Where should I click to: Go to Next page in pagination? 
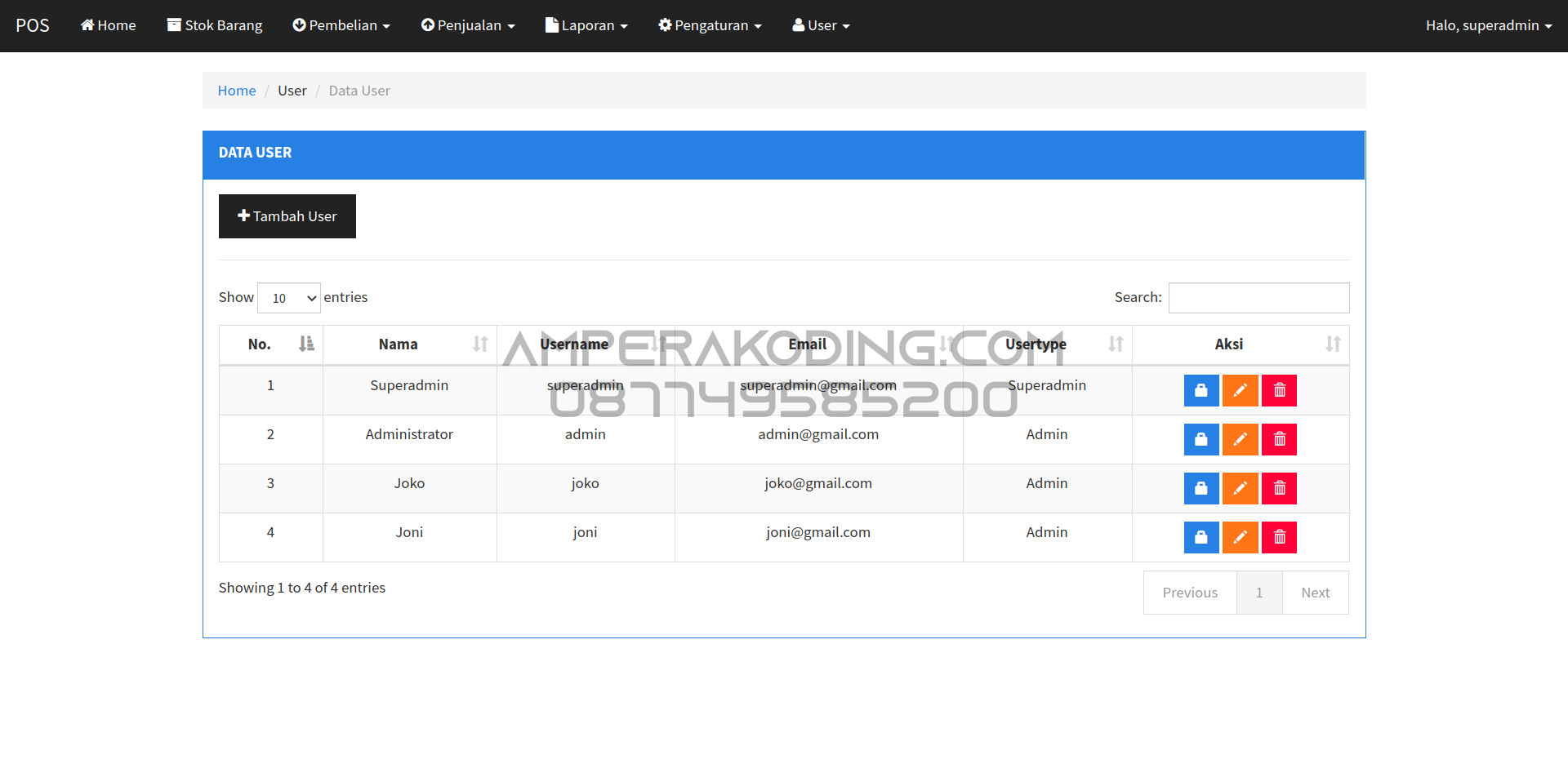[1315, 593]
